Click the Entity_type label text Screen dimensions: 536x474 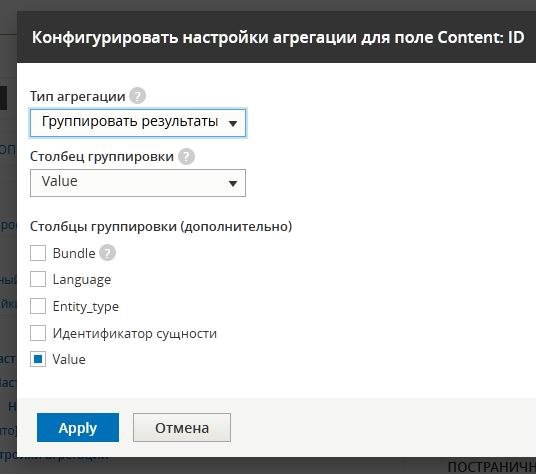[x=86, y=307]
